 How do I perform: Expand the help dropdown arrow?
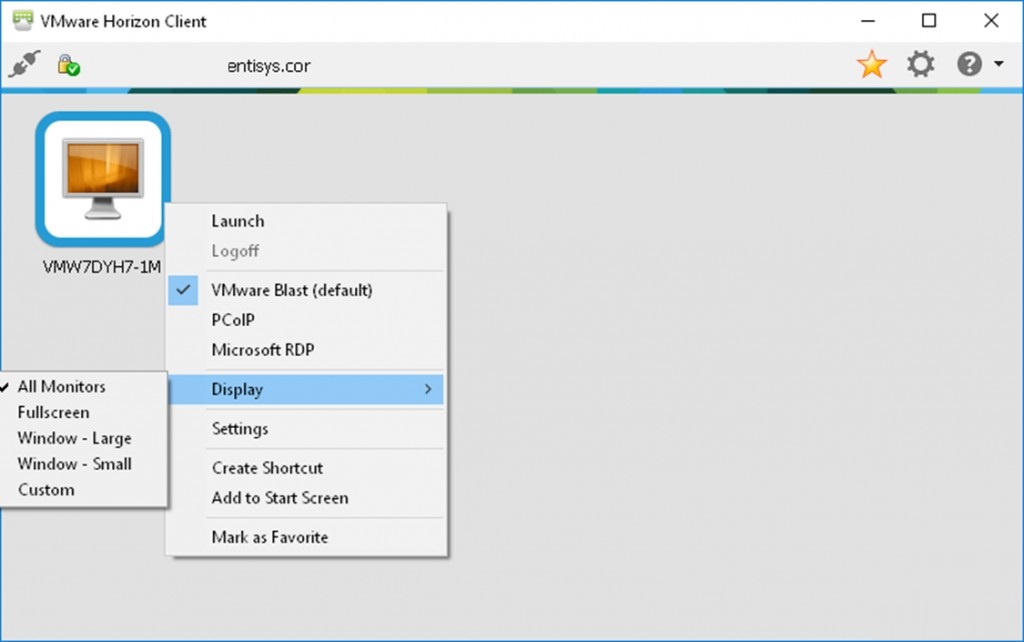999,64
